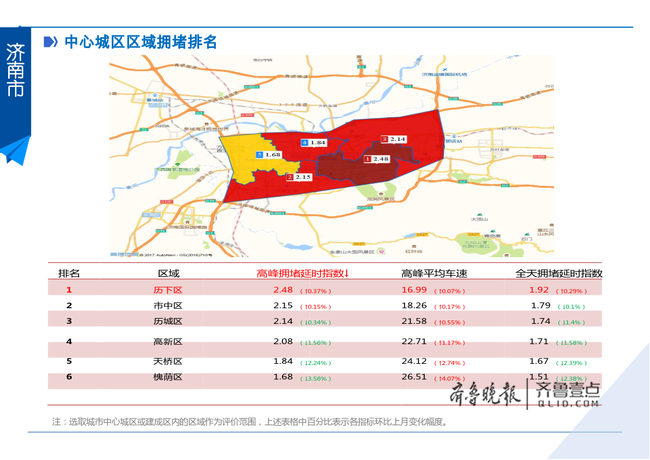
Task: Click the all-day index 1.67
Action: click(x=539, y=361)
